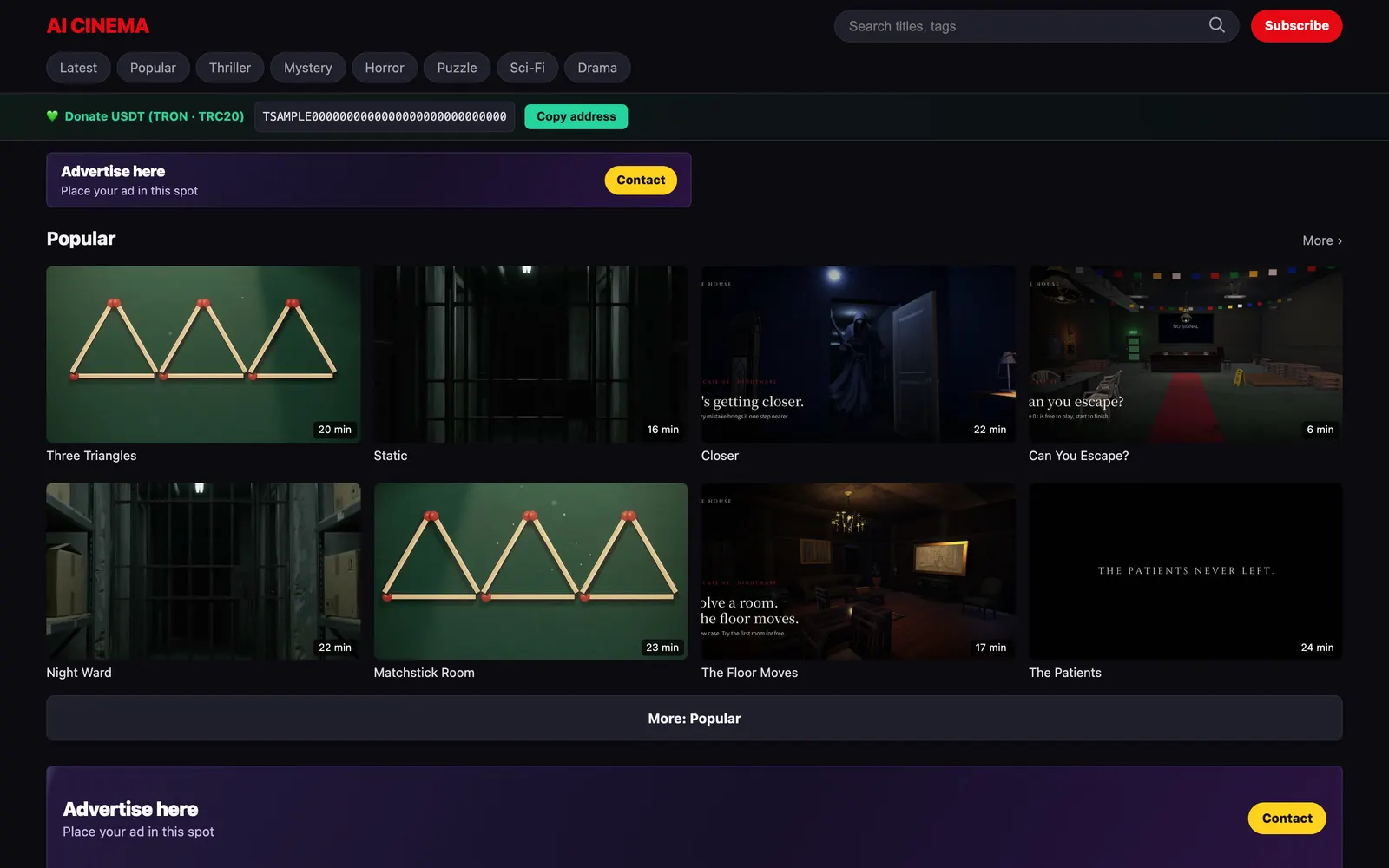Select the Puzzle category tab
1389x868 pixels.
(457, 68)
